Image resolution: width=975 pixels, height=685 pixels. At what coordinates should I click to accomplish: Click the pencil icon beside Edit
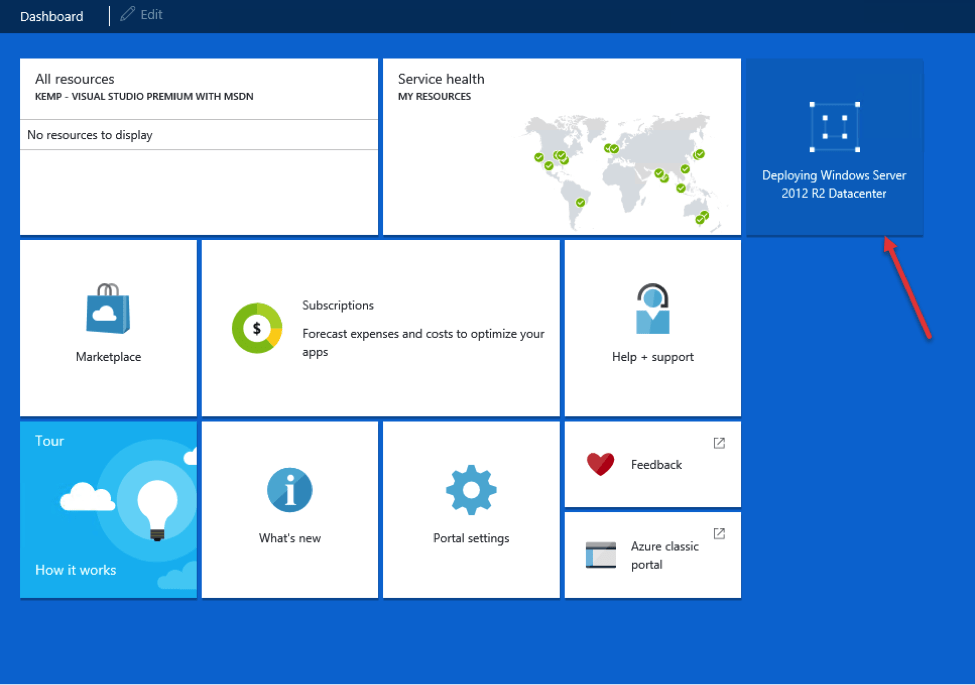pyautogui.click(x=127, y=15)
